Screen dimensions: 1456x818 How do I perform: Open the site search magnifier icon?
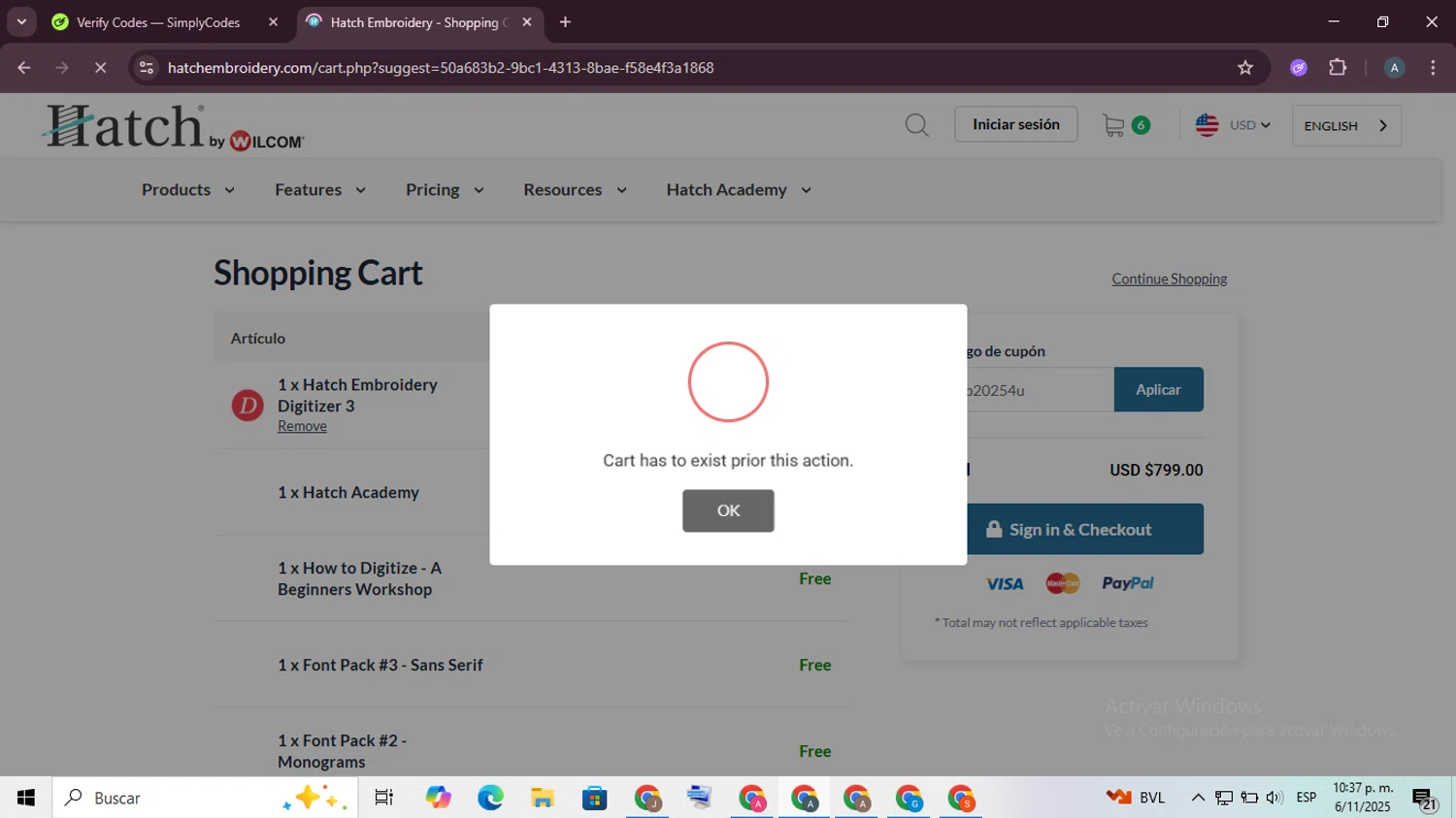pyautogui.click(x=916, y=125)
